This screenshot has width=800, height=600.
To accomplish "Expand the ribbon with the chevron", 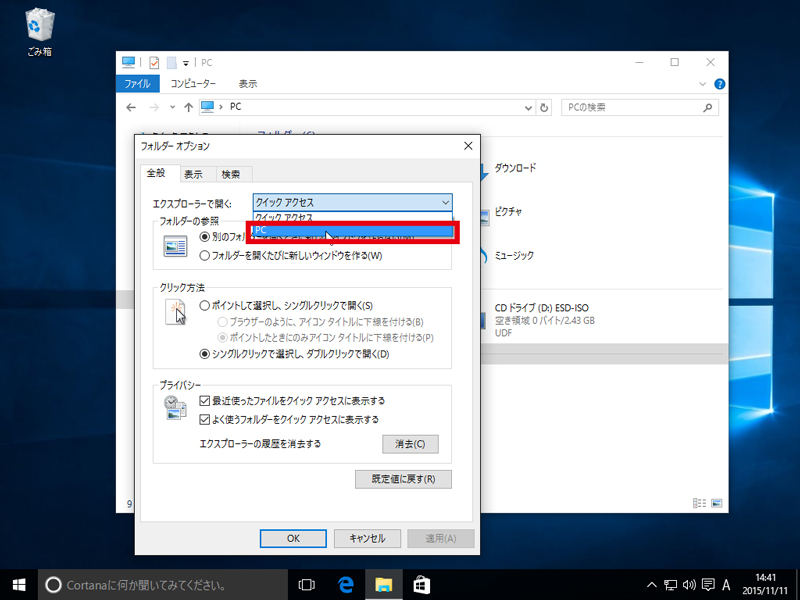I will [x=703, y=84].
